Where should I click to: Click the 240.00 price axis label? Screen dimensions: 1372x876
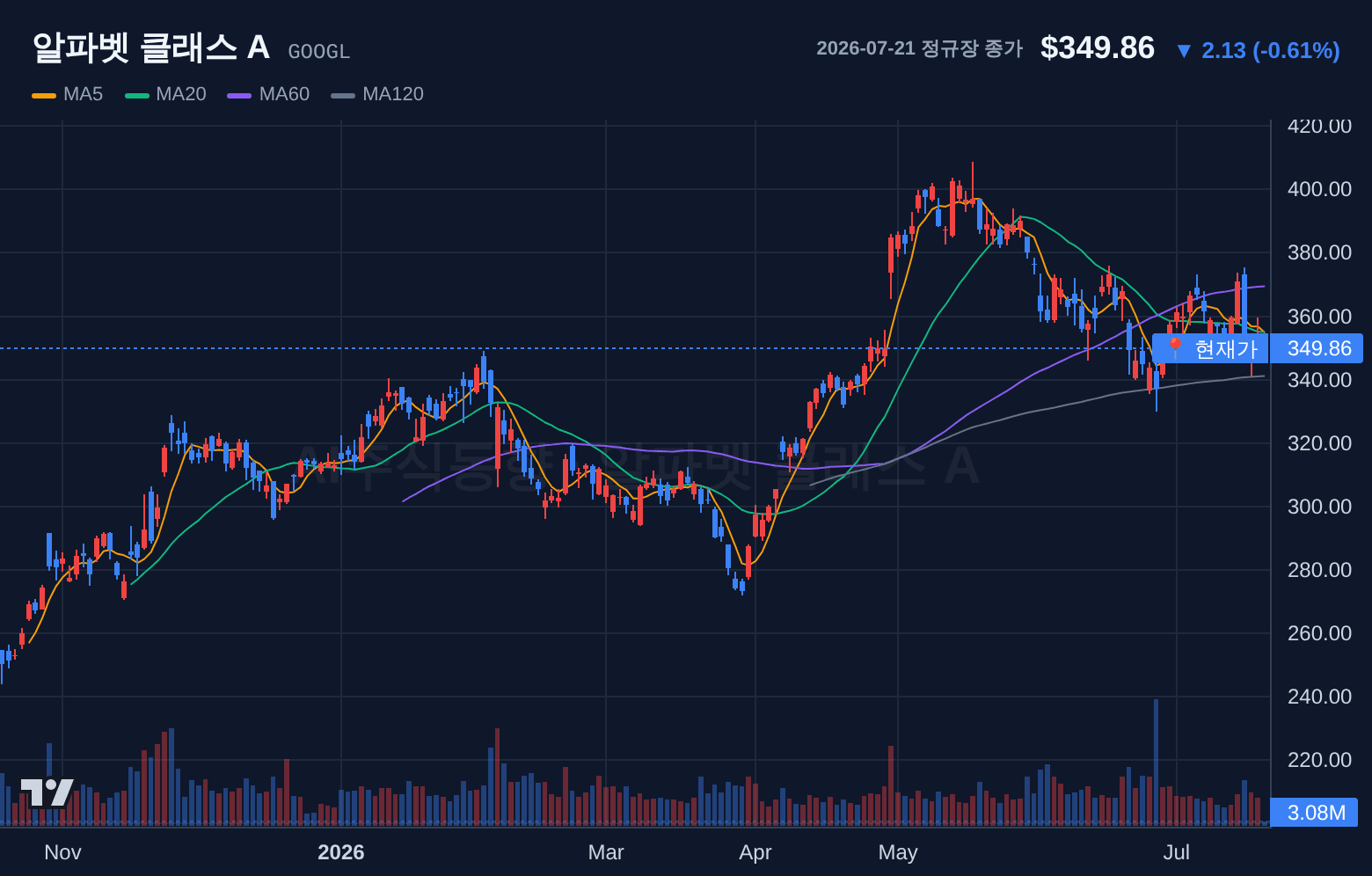(1319, 697)
